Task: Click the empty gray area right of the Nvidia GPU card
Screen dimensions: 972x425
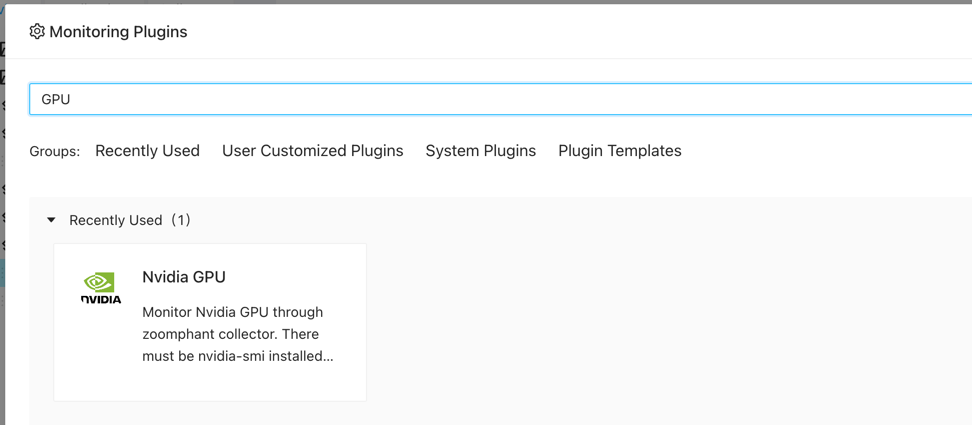Action: (x=650, y=320)
